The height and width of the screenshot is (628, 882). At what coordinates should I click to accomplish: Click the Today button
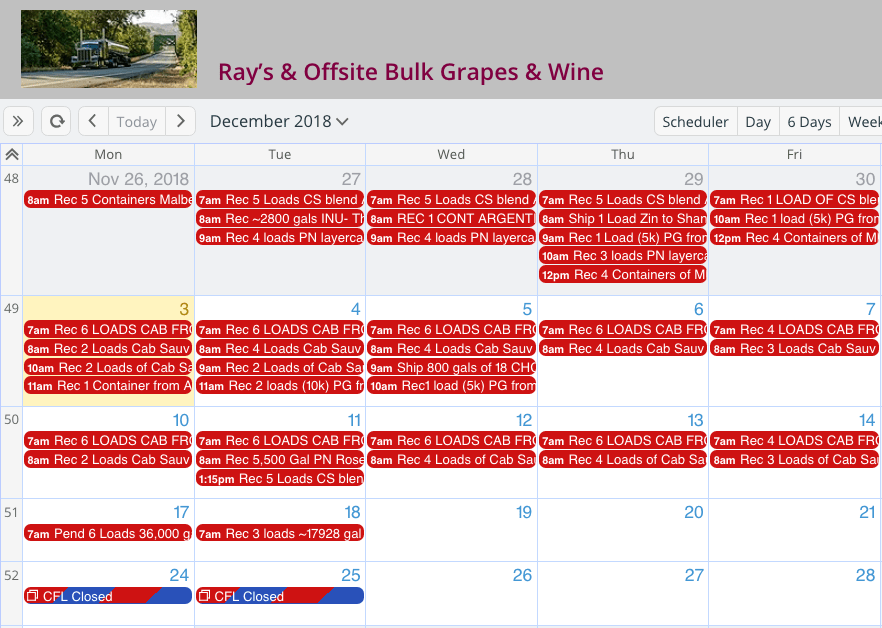pos(136,121)
